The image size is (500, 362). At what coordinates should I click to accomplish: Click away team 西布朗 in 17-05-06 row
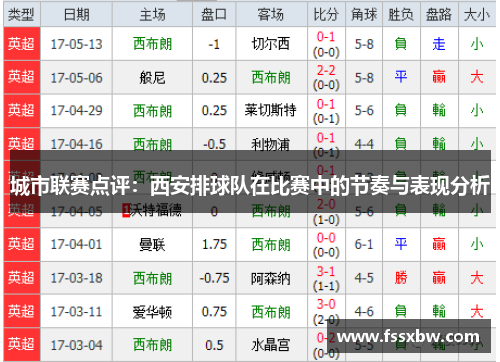tap(271, 78)
